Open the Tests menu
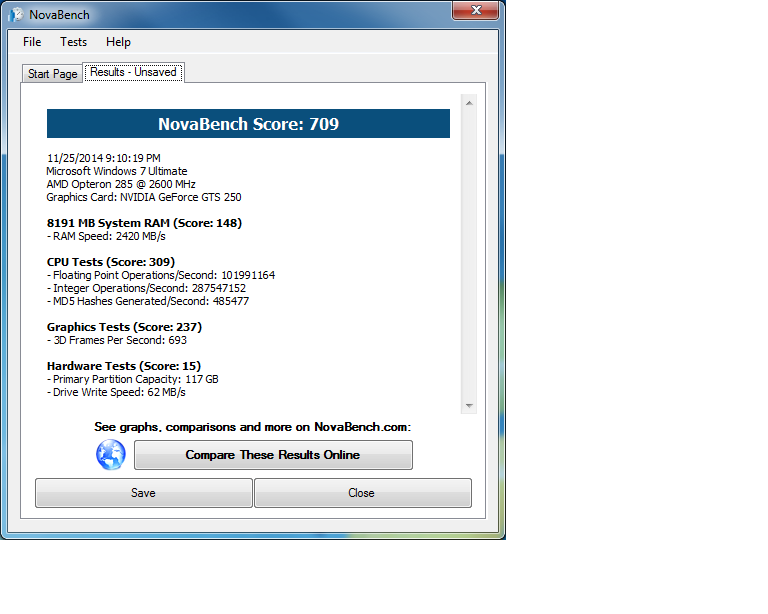Image resolution: width=768 pixels, height=614 pixels. (x=73, y=42)
